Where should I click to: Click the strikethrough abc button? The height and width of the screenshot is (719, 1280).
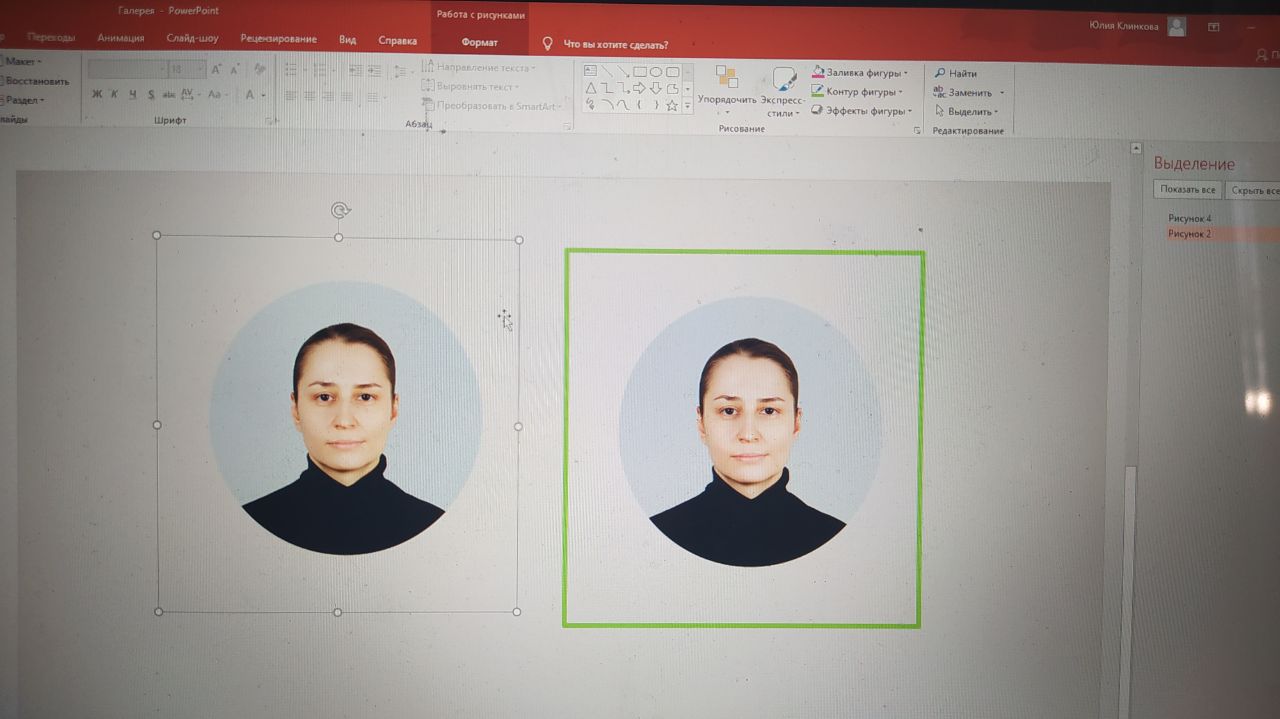(168, 94)
